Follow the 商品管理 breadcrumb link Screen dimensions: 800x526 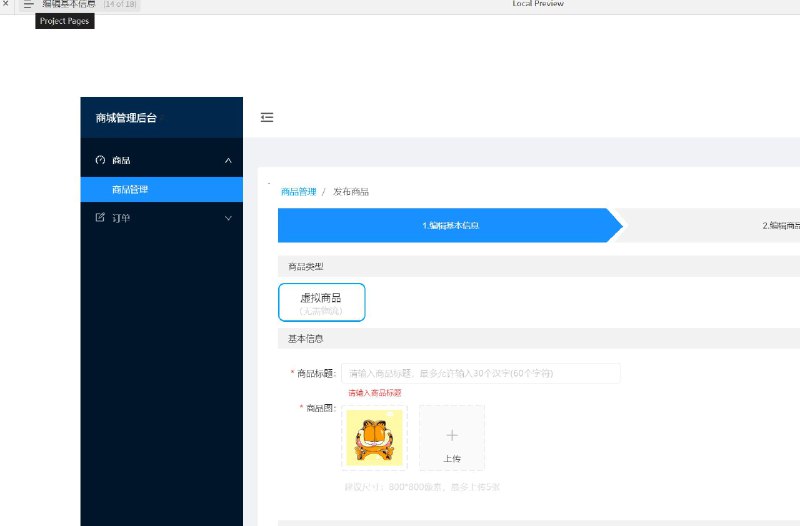point(298,192)
